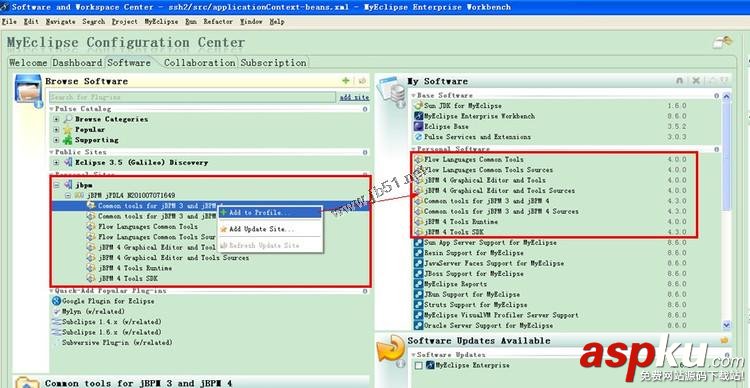Click the MyEclipse Enterprise Workbench icon
Viewport: 750px width, 388px height.
[x=419, y=116]
